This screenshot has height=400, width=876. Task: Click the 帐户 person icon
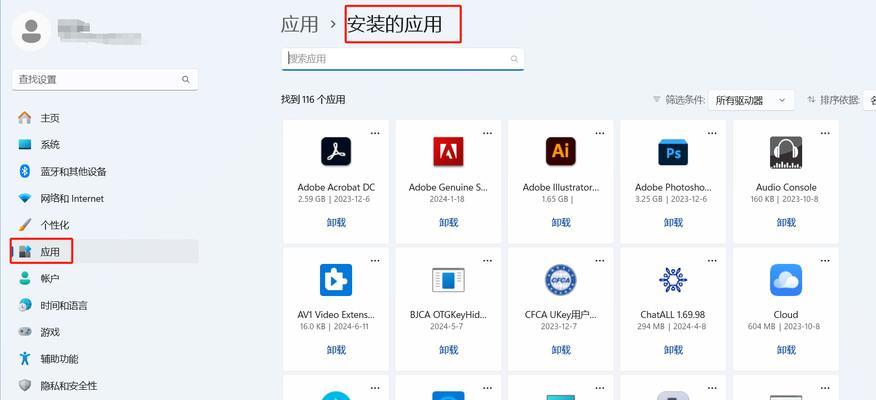click(x=25, y=278)
